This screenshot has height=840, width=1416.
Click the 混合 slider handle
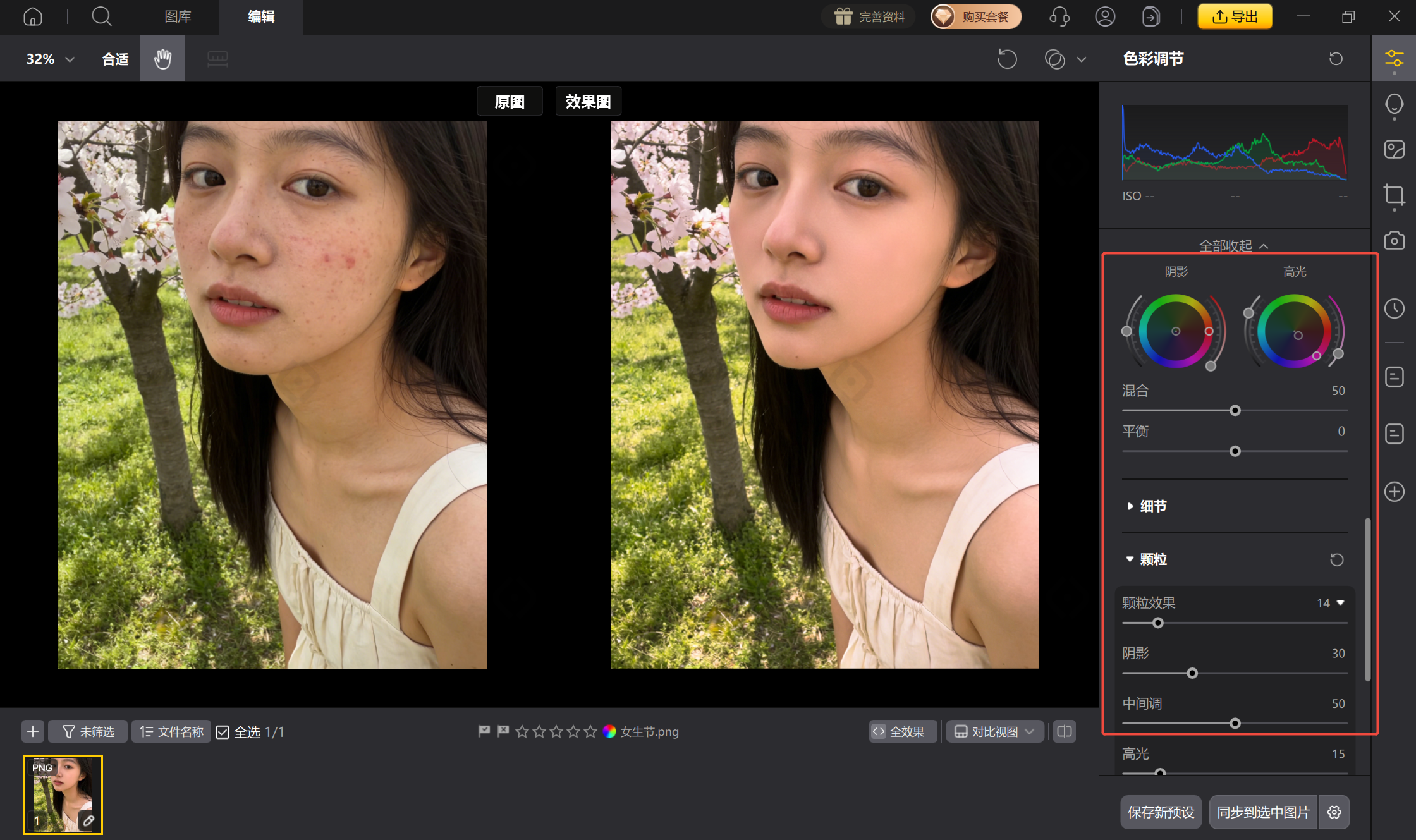coord(1235,410)
